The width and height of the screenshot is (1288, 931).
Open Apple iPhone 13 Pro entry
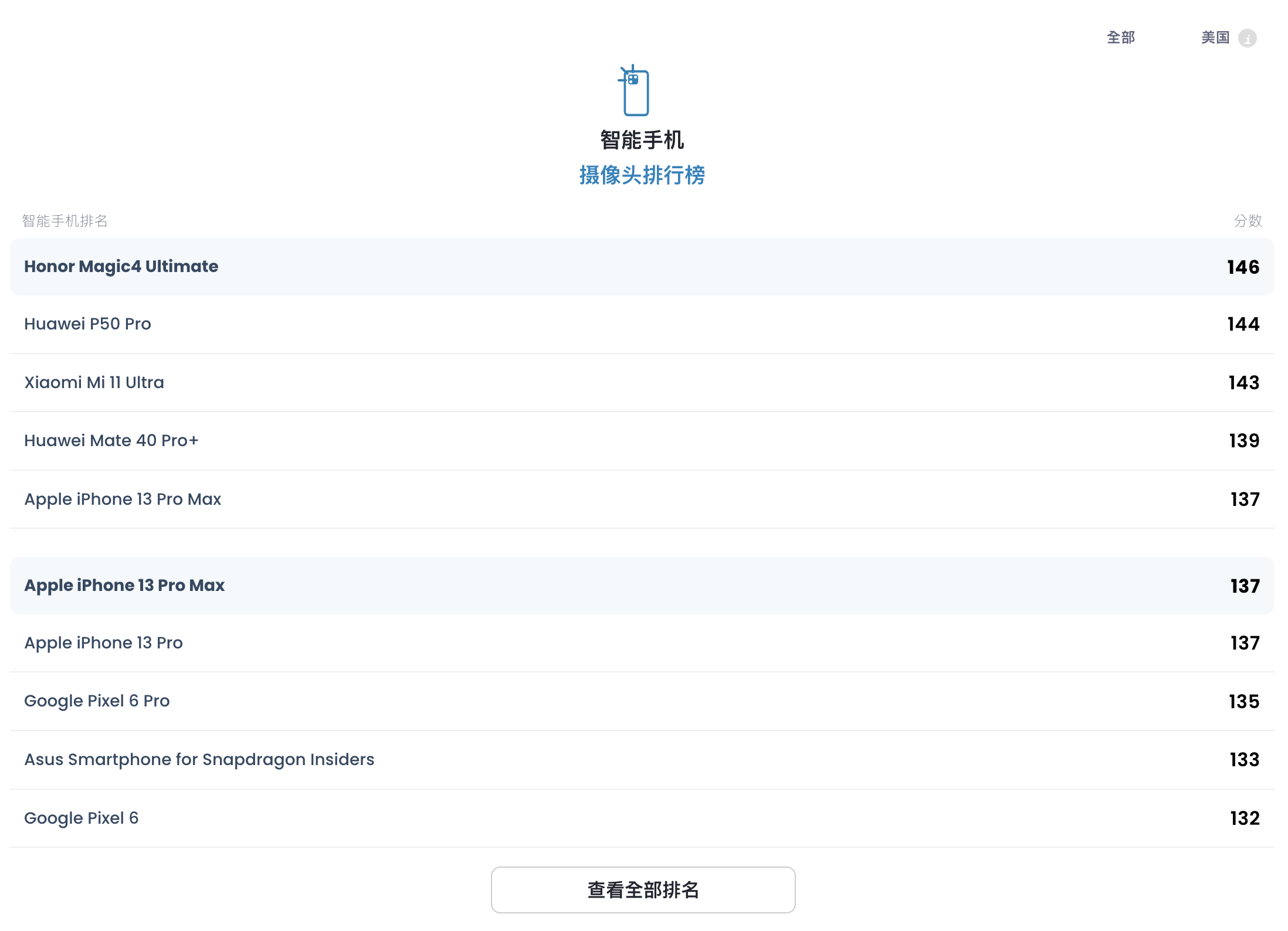[x=642, y=643]
